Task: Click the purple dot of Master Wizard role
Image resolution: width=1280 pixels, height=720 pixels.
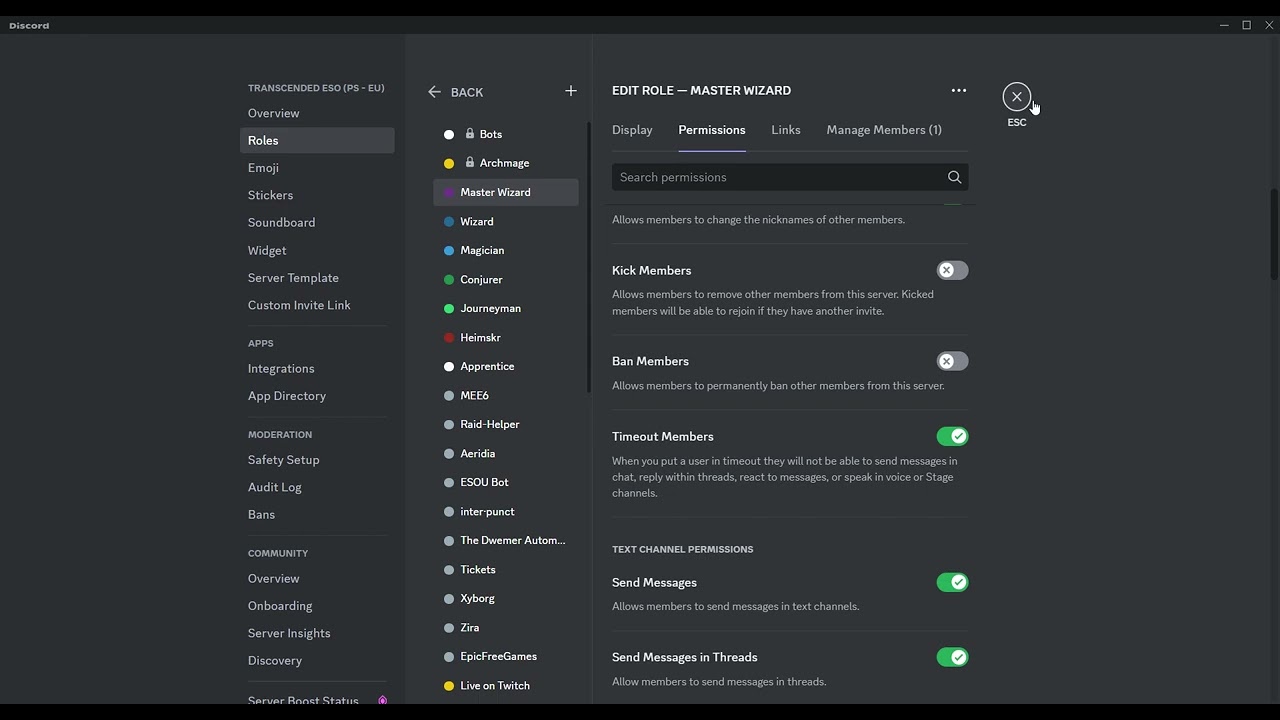Action: point(449,192)
